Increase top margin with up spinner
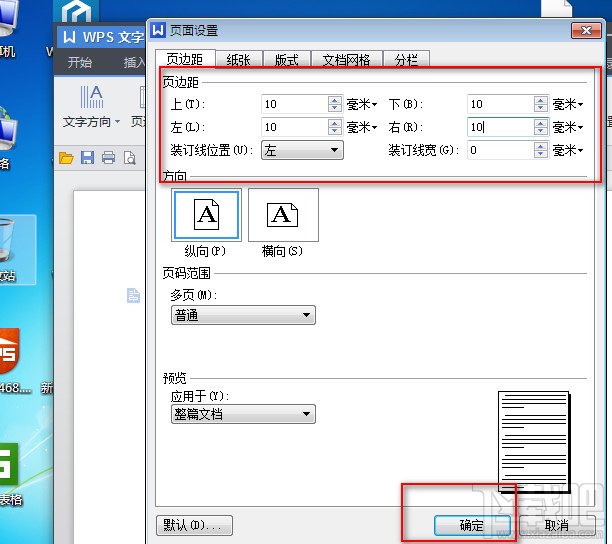Screen dimensions: 612x544 point(334,100)
